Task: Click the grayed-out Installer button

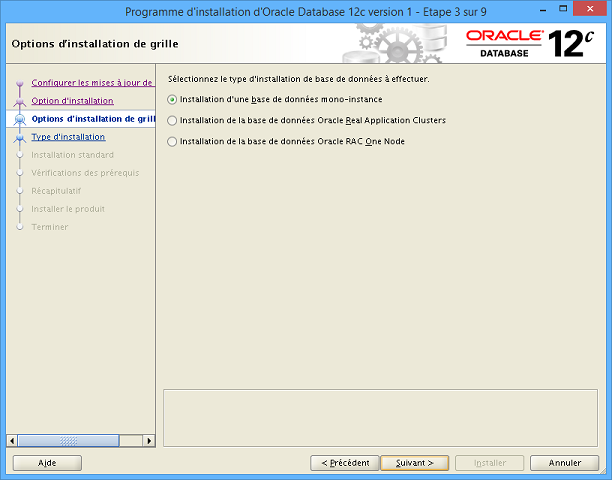Action: coord(489,463)
